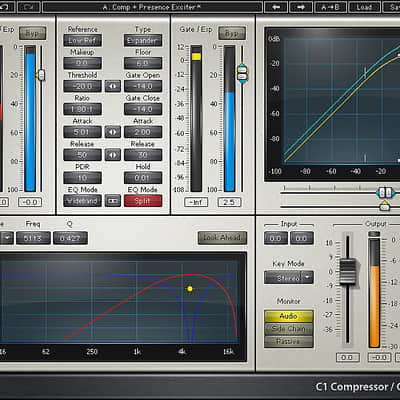Screen dimensions: 400x400
Task: Select the Hold 0.01 field
Action: point(143,178)
